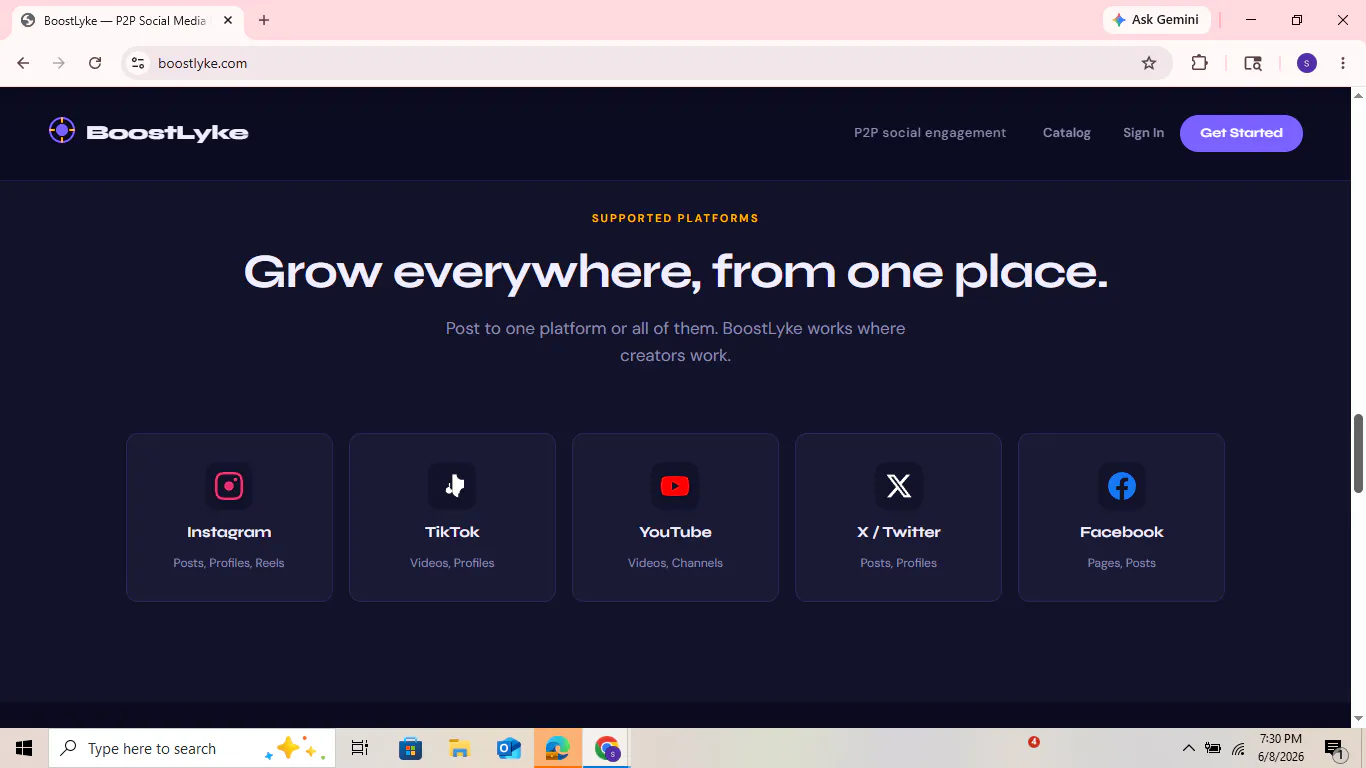The image size is (1366, 768).
Task: Open the orange app on taskbar
Action: click(557, 748)
